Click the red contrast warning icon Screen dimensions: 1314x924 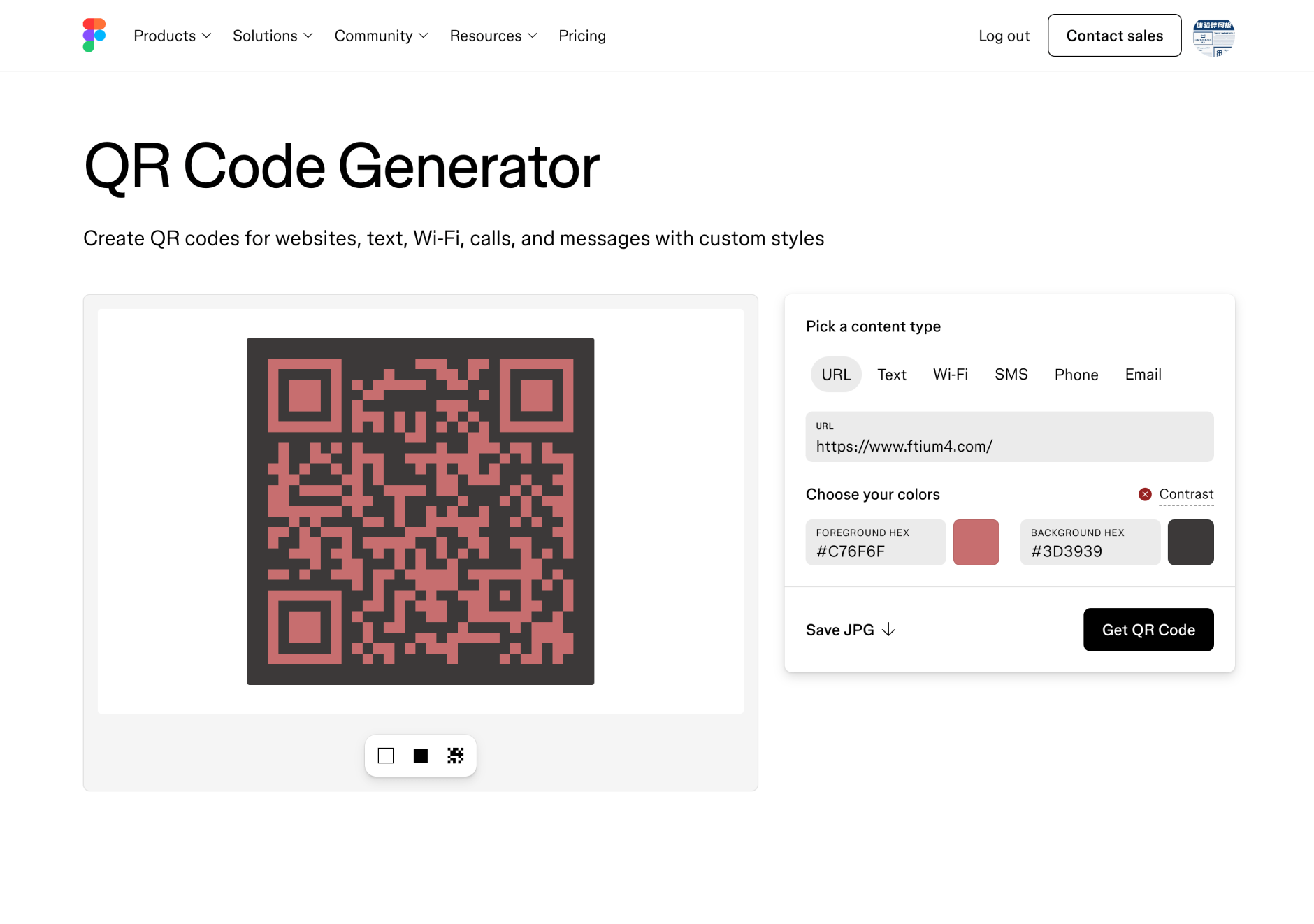[x=1145, y=494]
